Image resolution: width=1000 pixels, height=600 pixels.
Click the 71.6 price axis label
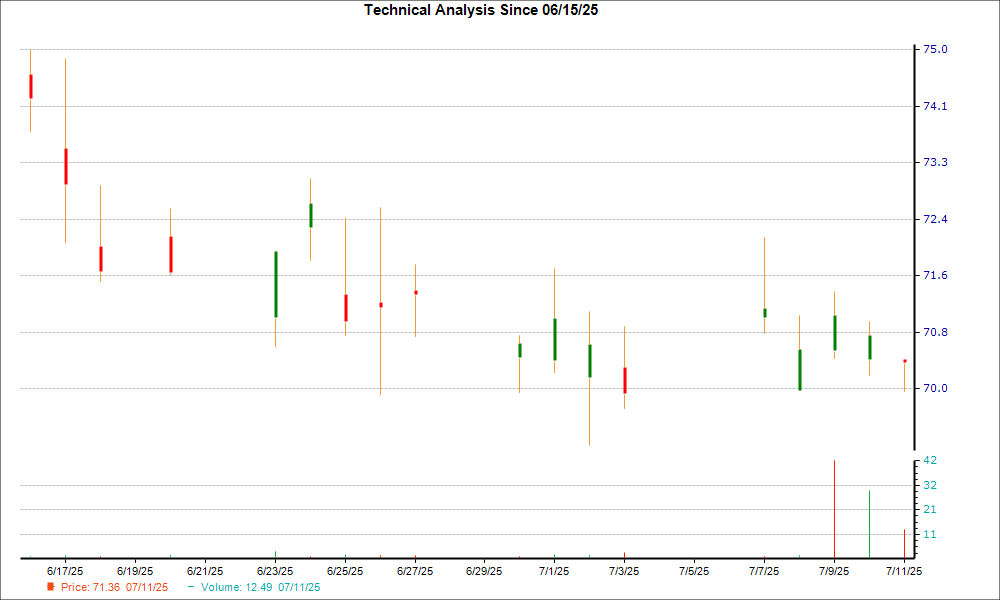935,275
